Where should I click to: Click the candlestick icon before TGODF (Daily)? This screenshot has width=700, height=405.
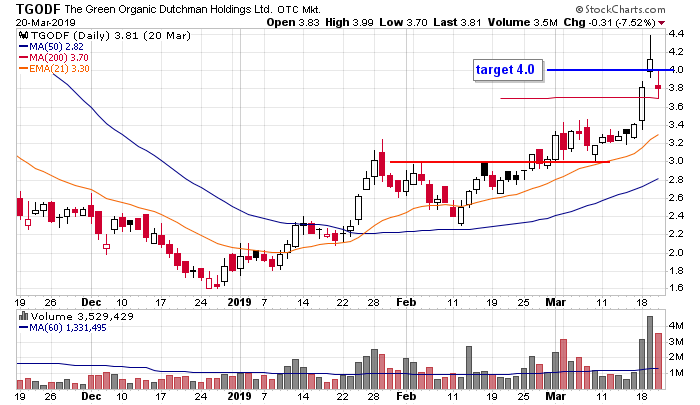click(23, 35)
